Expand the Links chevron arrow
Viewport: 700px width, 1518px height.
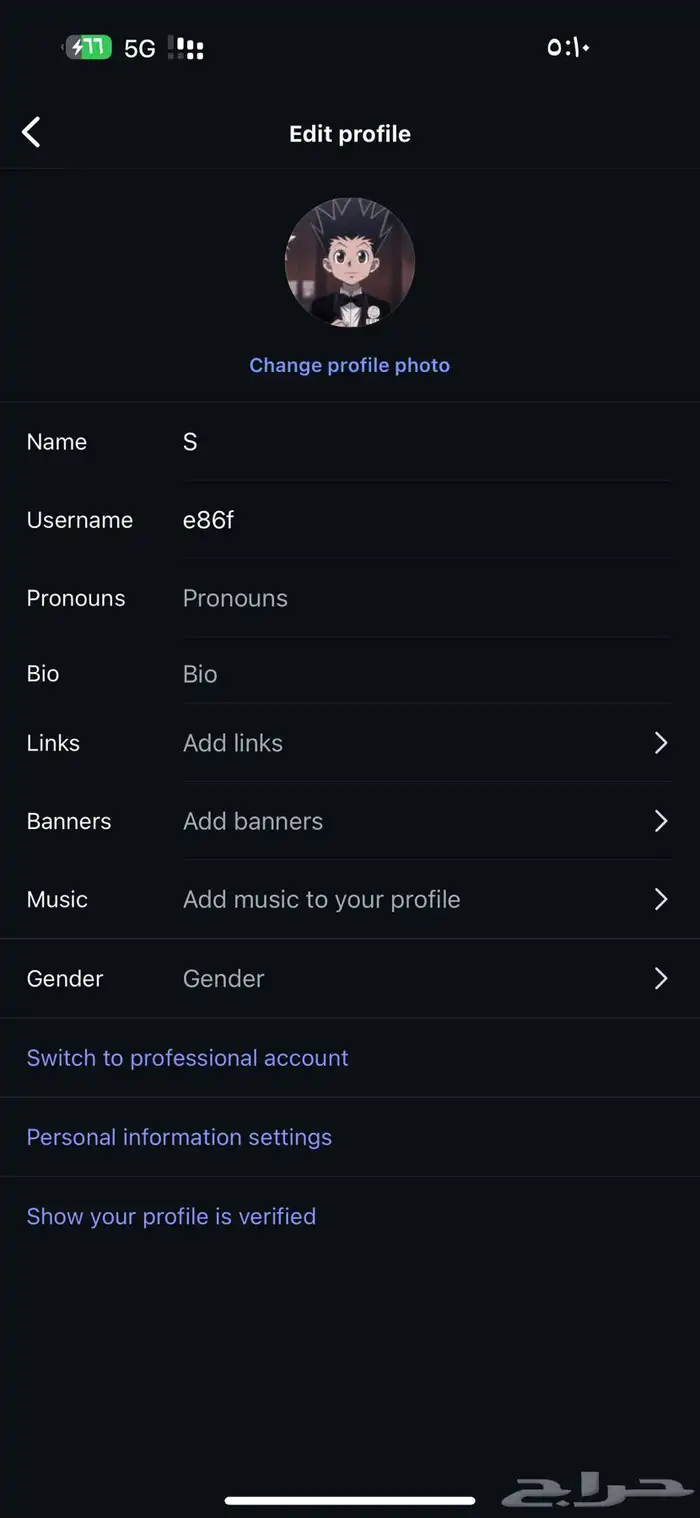[660, 742]
